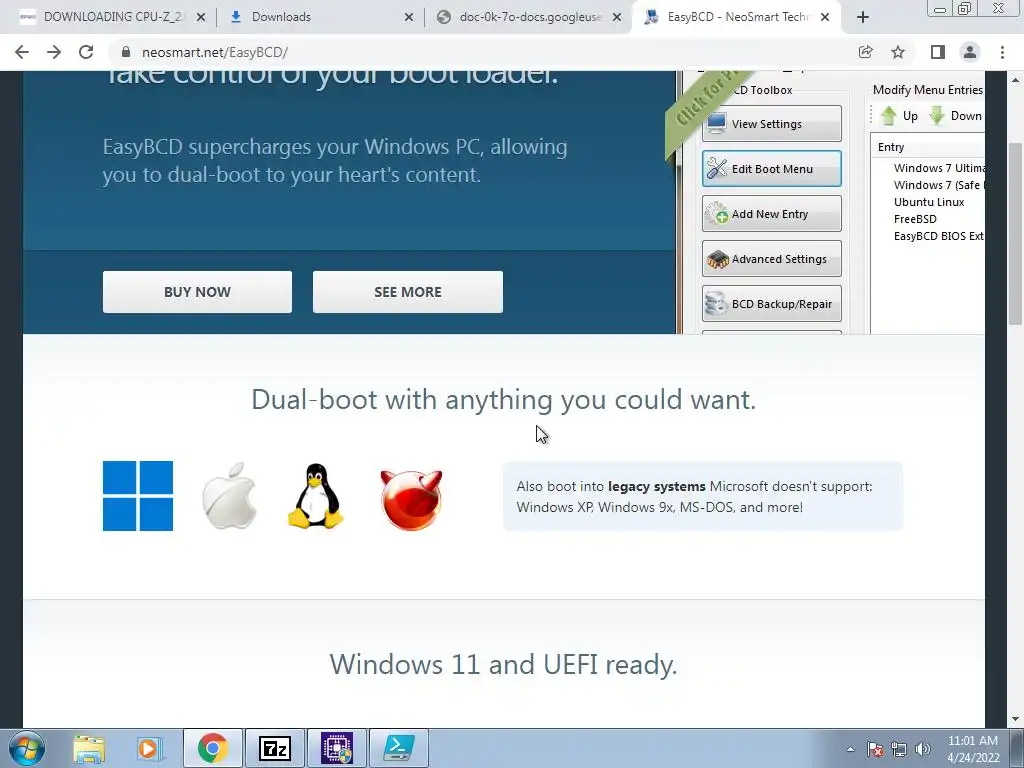Click the page scrollbar up arrow
Screen dimensions: 1024x768
click(x=1015, y=80)
